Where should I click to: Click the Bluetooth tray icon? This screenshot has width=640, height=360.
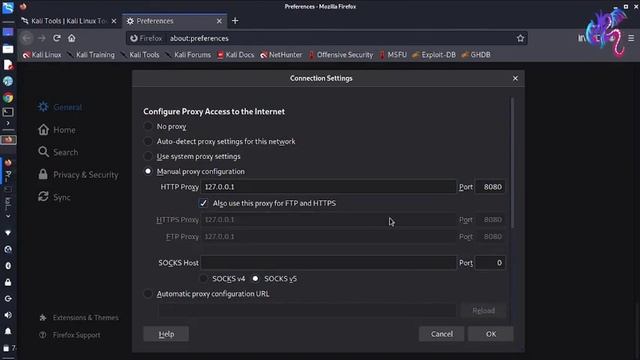[x=8, y=266]
